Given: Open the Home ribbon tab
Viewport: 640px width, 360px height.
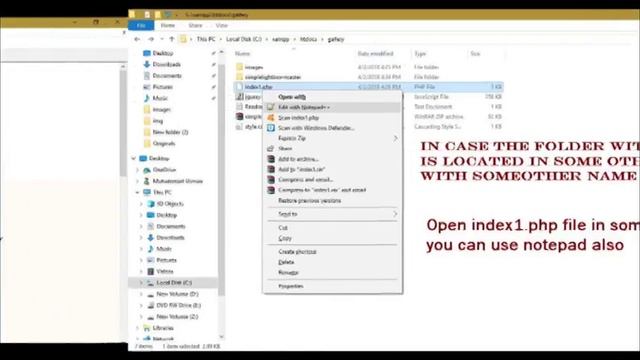Looking at the screenshot, I should click(x=168, y=25).
